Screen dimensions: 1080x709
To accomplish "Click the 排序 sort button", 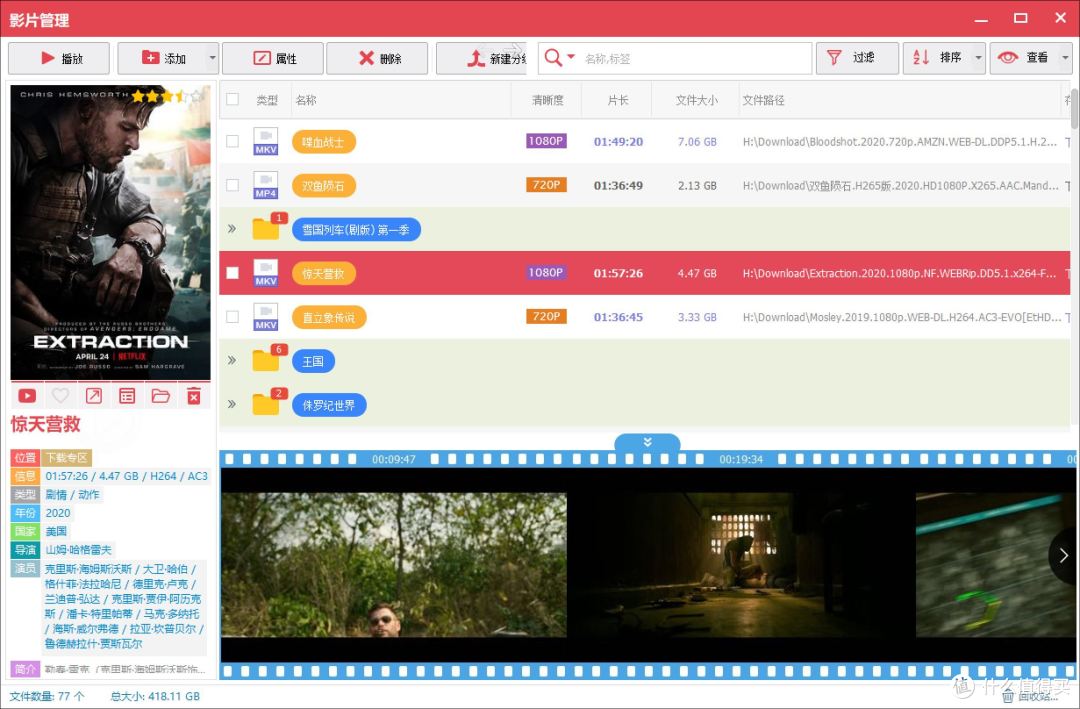I will (937, 58).
